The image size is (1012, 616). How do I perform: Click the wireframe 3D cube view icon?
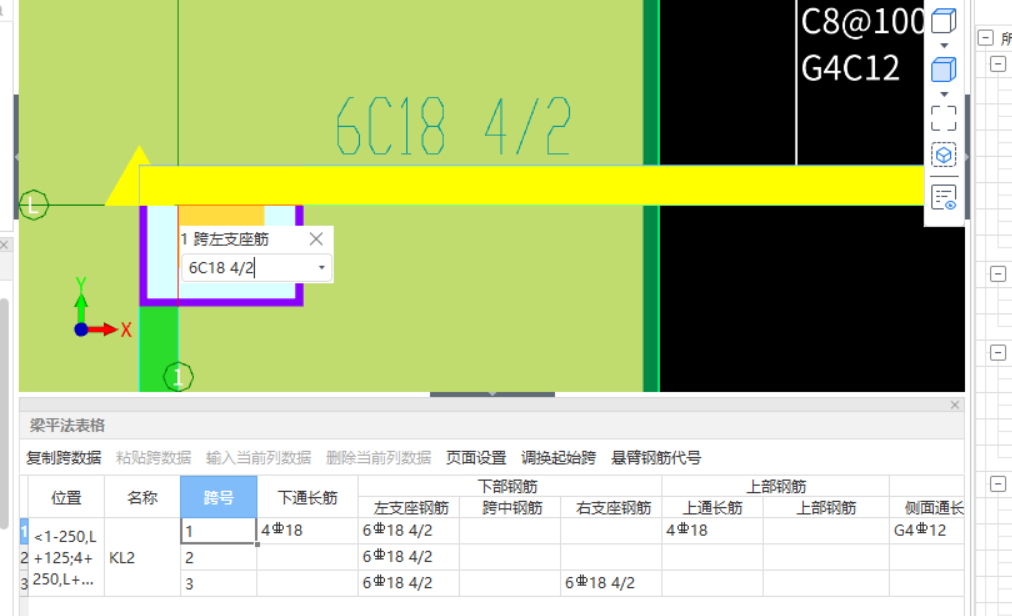point(944,21)
